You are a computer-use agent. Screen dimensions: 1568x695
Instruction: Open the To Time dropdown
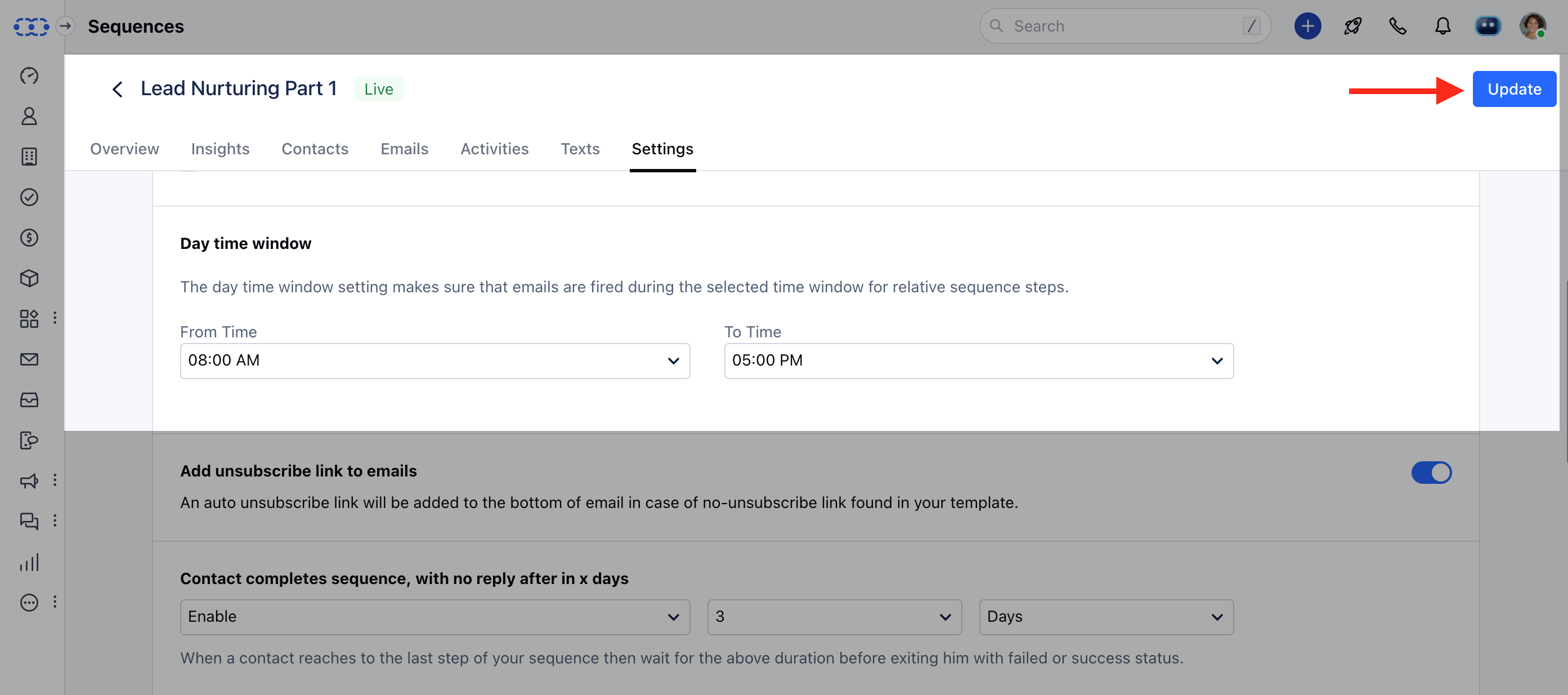pos(979,360)
